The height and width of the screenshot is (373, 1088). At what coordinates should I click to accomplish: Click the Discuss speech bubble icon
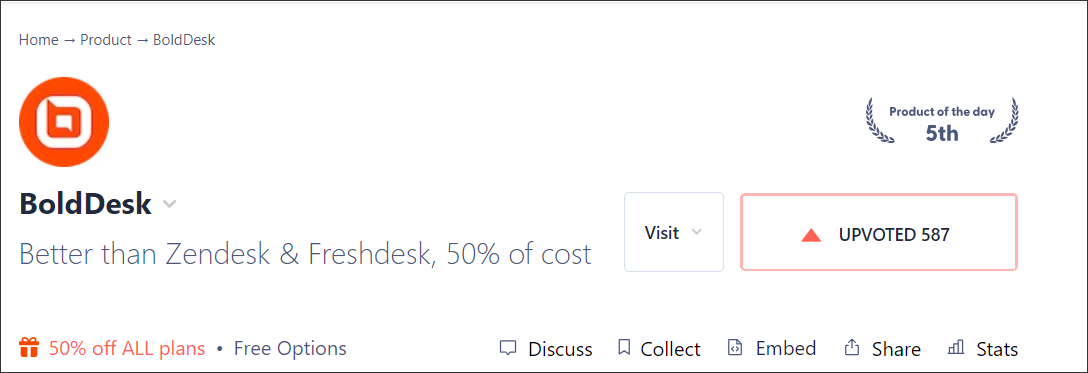pos(509,348)
